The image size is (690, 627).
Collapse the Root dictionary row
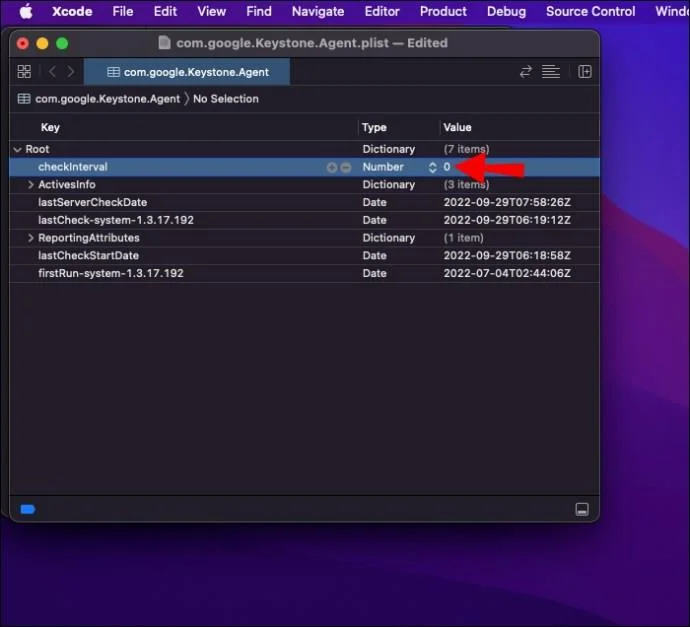tap(18, 150)
